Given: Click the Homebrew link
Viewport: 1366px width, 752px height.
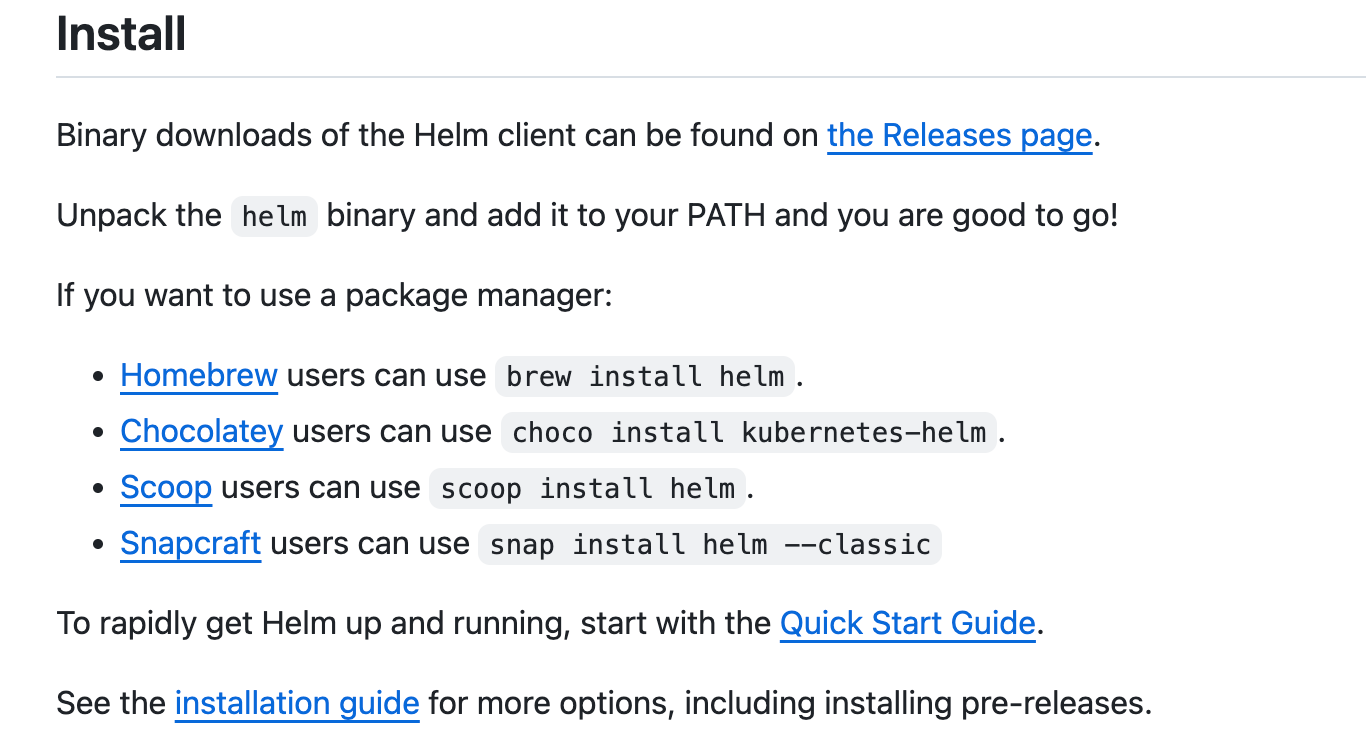Looking at the screenshot, I should [199, 375].
